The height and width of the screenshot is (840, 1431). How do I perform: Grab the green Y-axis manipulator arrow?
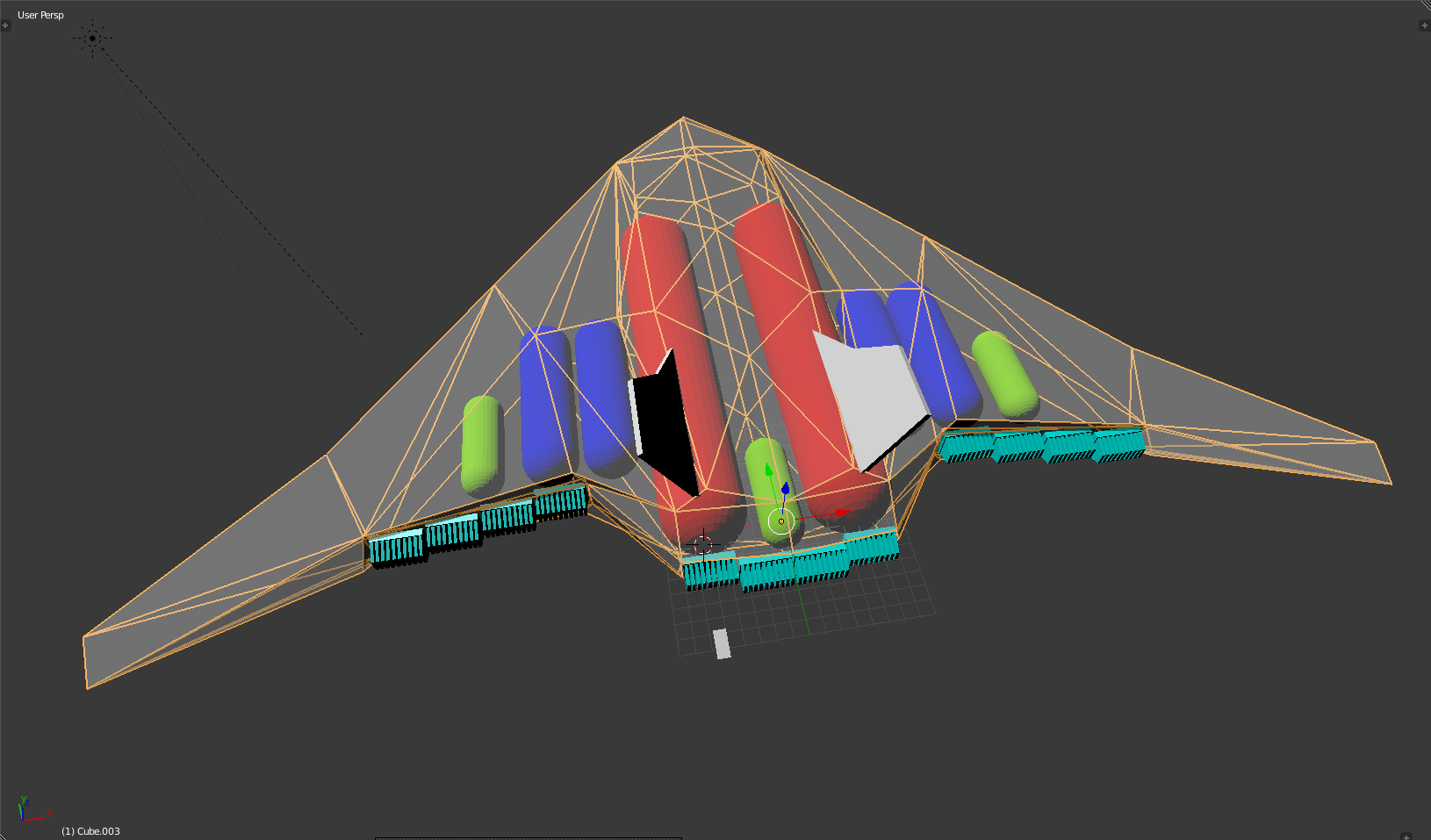point(769,471)
